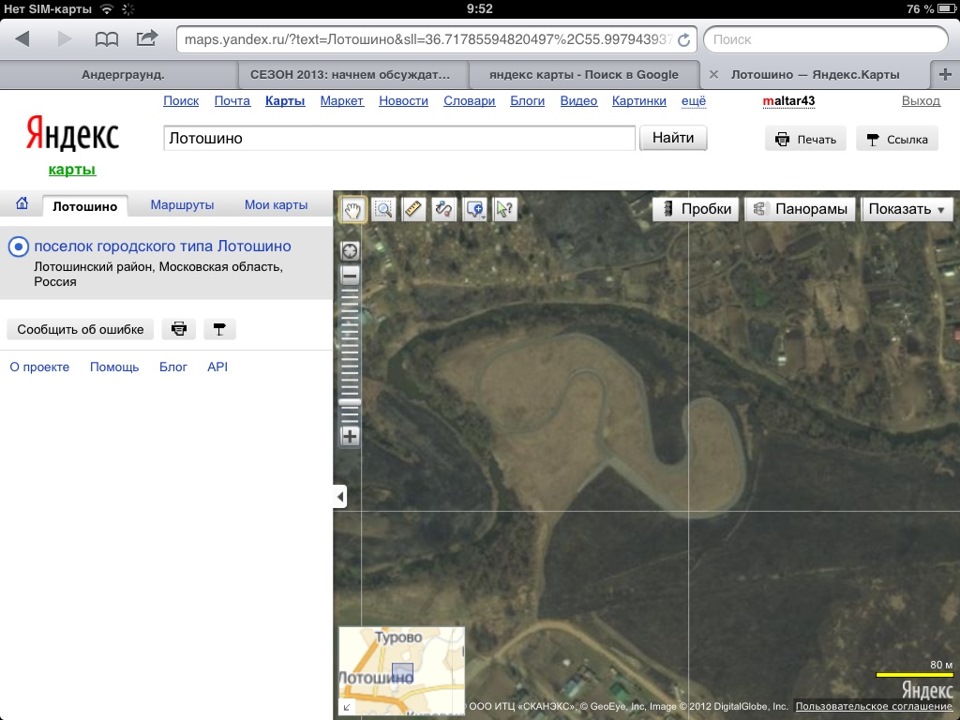Switch to яндекс карты Google search tab
The image size is (960, 720).
(x=583, y=75)
